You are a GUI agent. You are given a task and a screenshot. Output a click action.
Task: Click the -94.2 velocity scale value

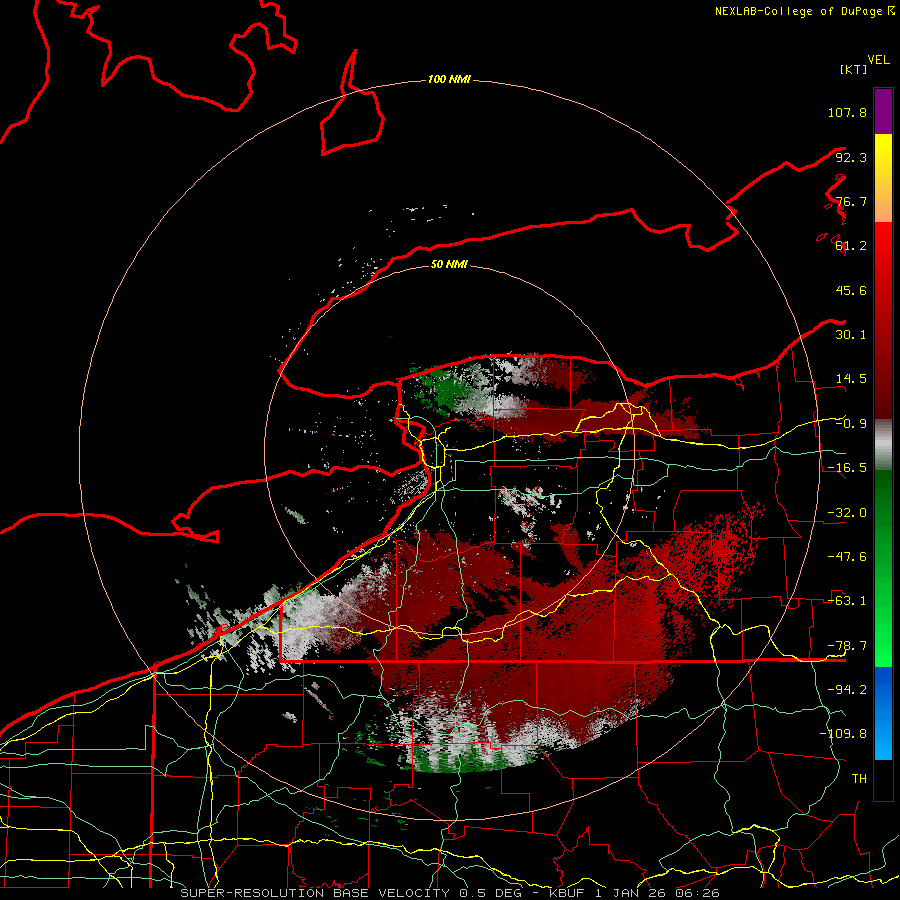coord(847,690)
